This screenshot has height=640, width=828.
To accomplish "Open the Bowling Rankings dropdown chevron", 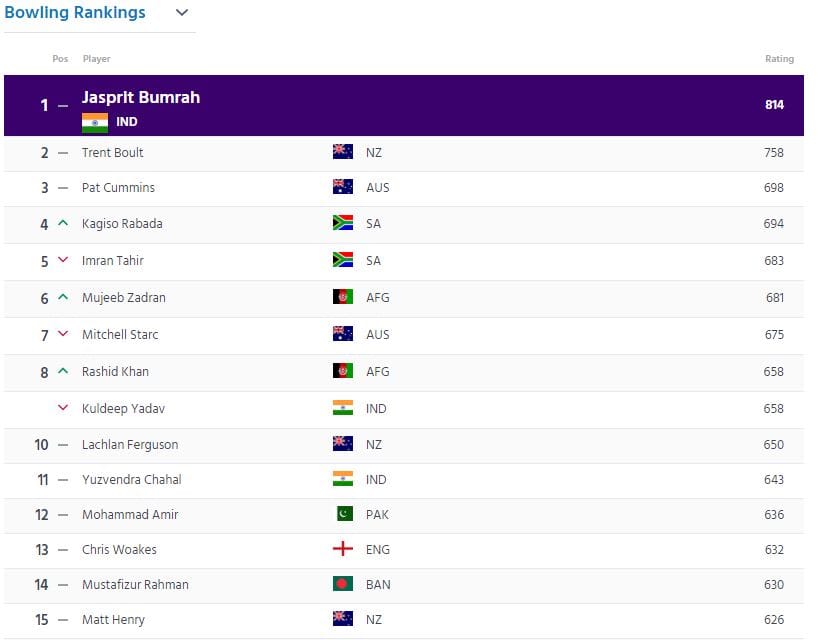I will (181, 13).
